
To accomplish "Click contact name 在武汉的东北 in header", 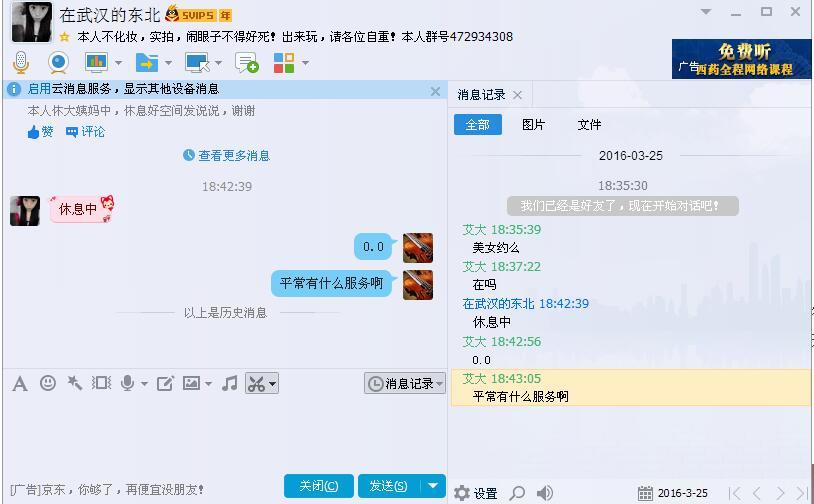I will click(110, 15).
